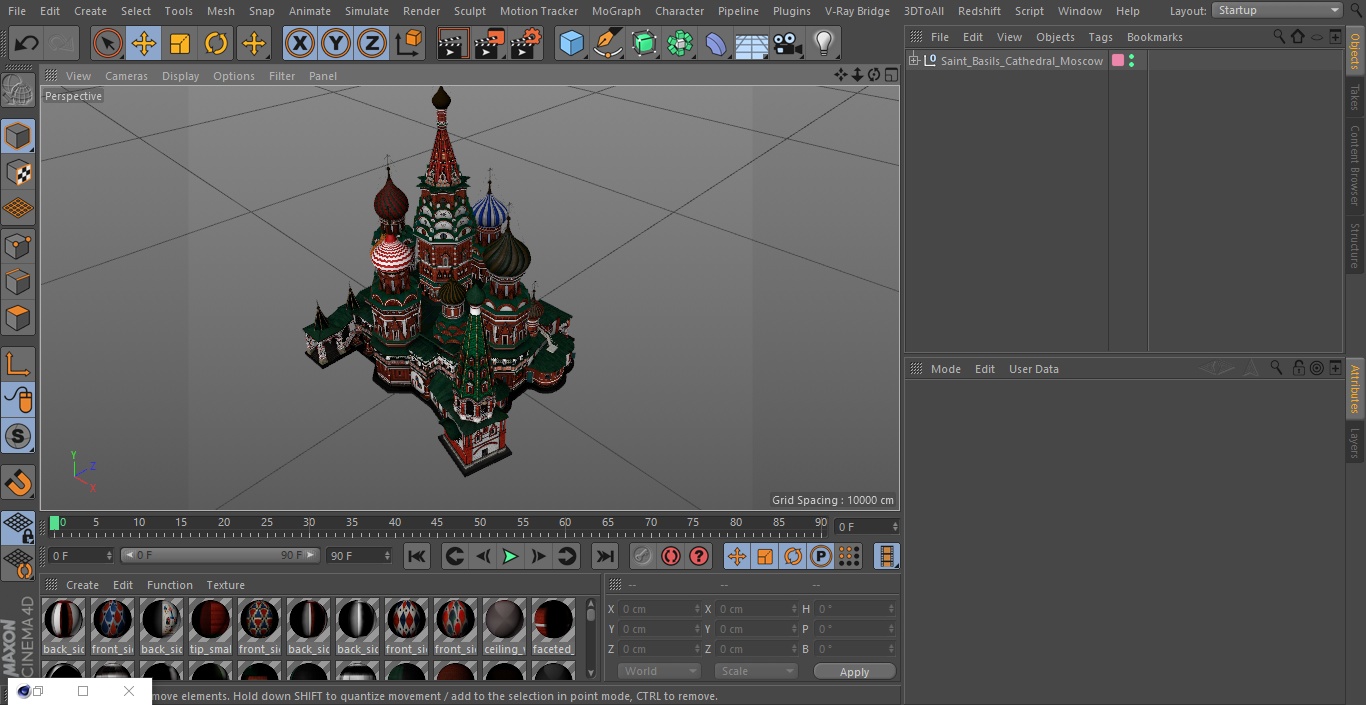Expand Saint_Basils_Cathedral_Moscow object tree
Viewport: 1366px width, 705px height.
[913, 61]
